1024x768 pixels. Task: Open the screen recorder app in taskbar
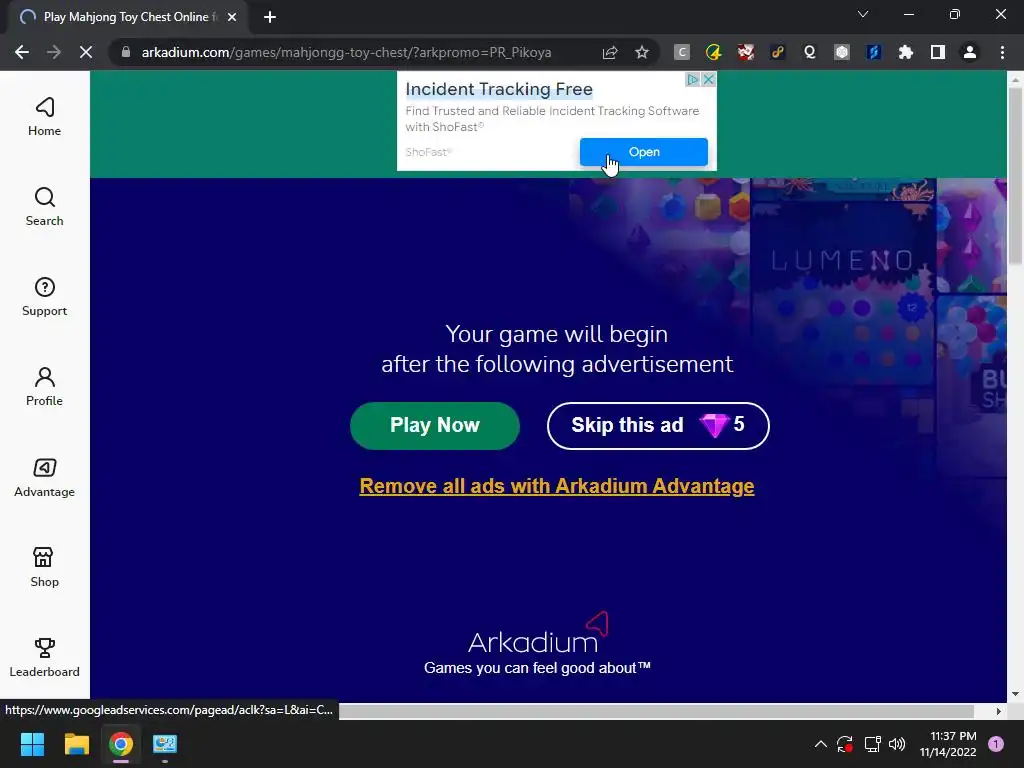(165, 744)
